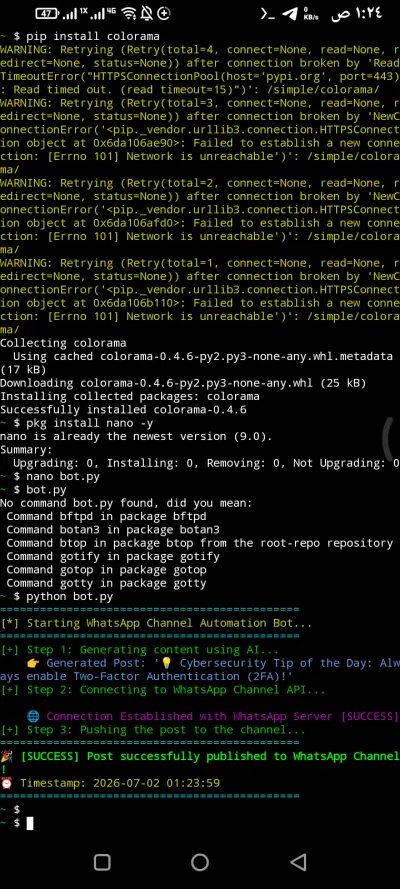Go home with the circle nav button

coord(199,862)
